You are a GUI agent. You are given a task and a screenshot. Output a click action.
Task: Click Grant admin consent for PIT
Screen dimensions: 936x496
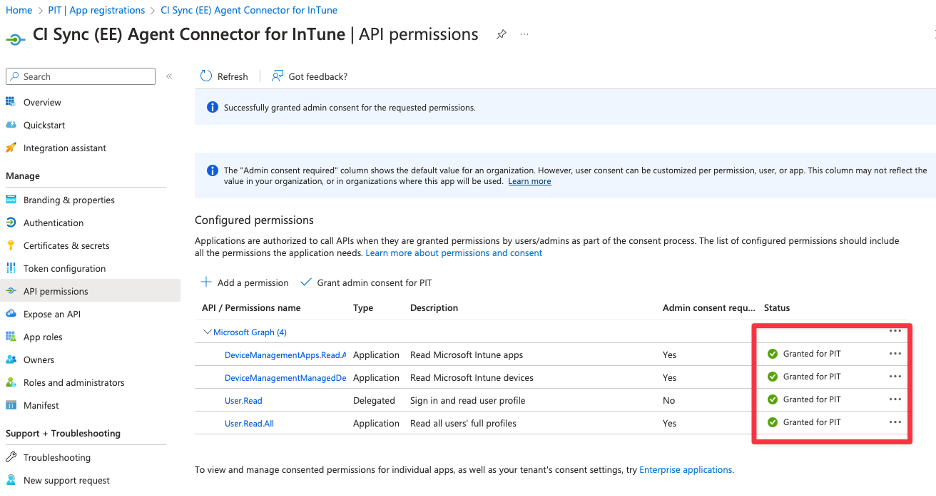[374, 282]
